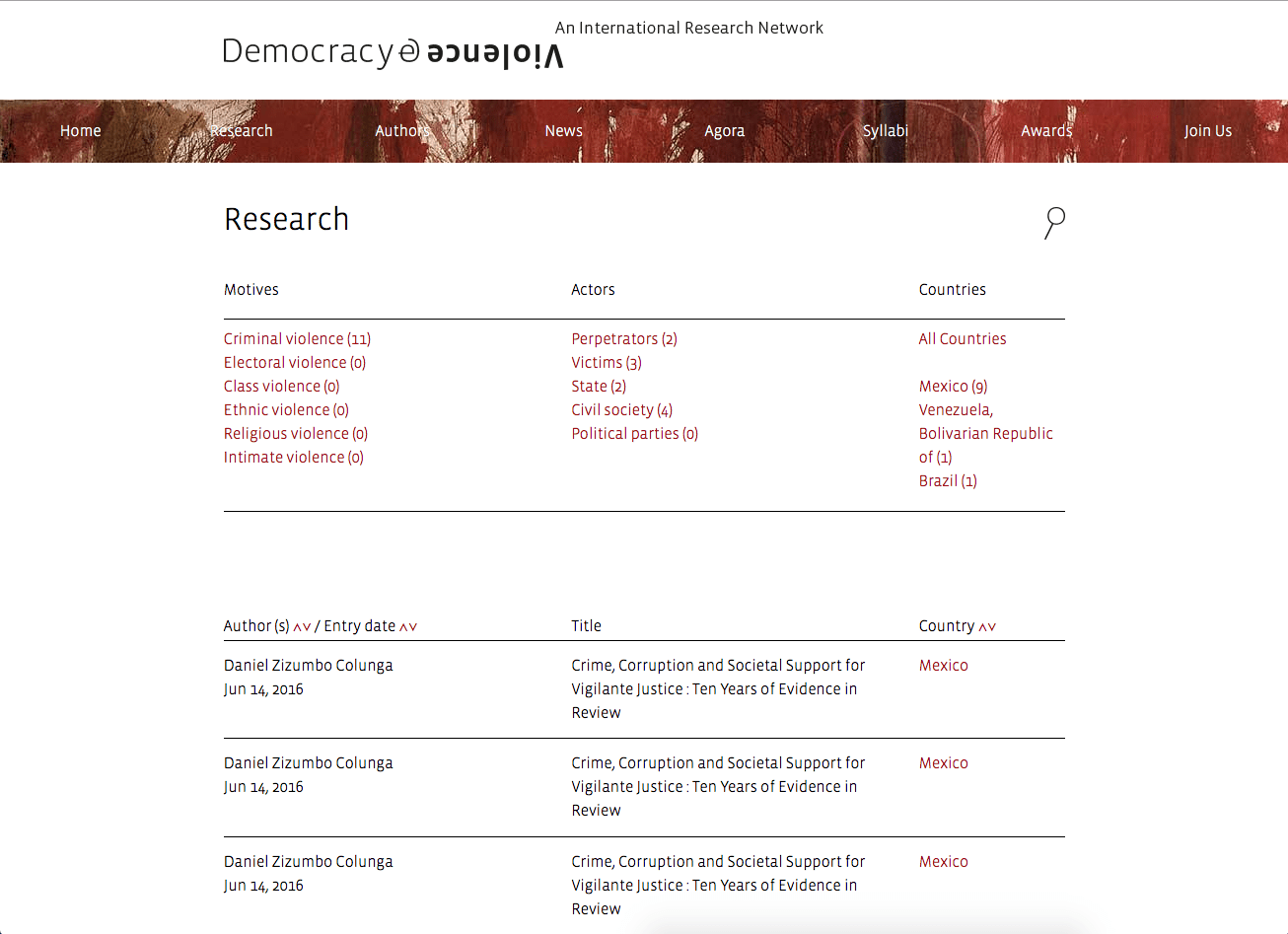The height and width of the screenshot is (934, 1288).
Task: Filter by Electoral violence (0)
Action: click(295, 362)
